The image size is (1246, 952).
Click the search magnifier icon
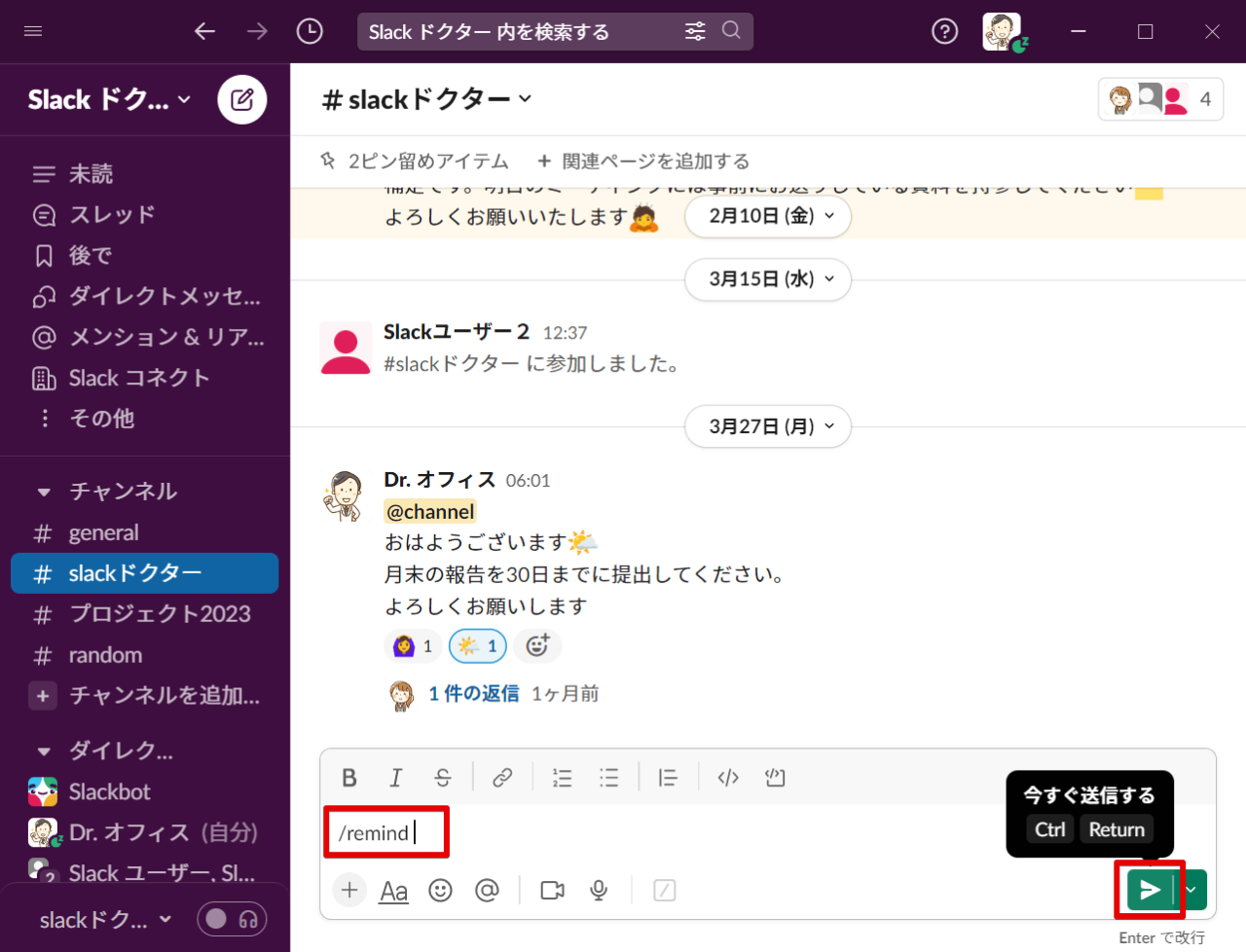(731, 30)
